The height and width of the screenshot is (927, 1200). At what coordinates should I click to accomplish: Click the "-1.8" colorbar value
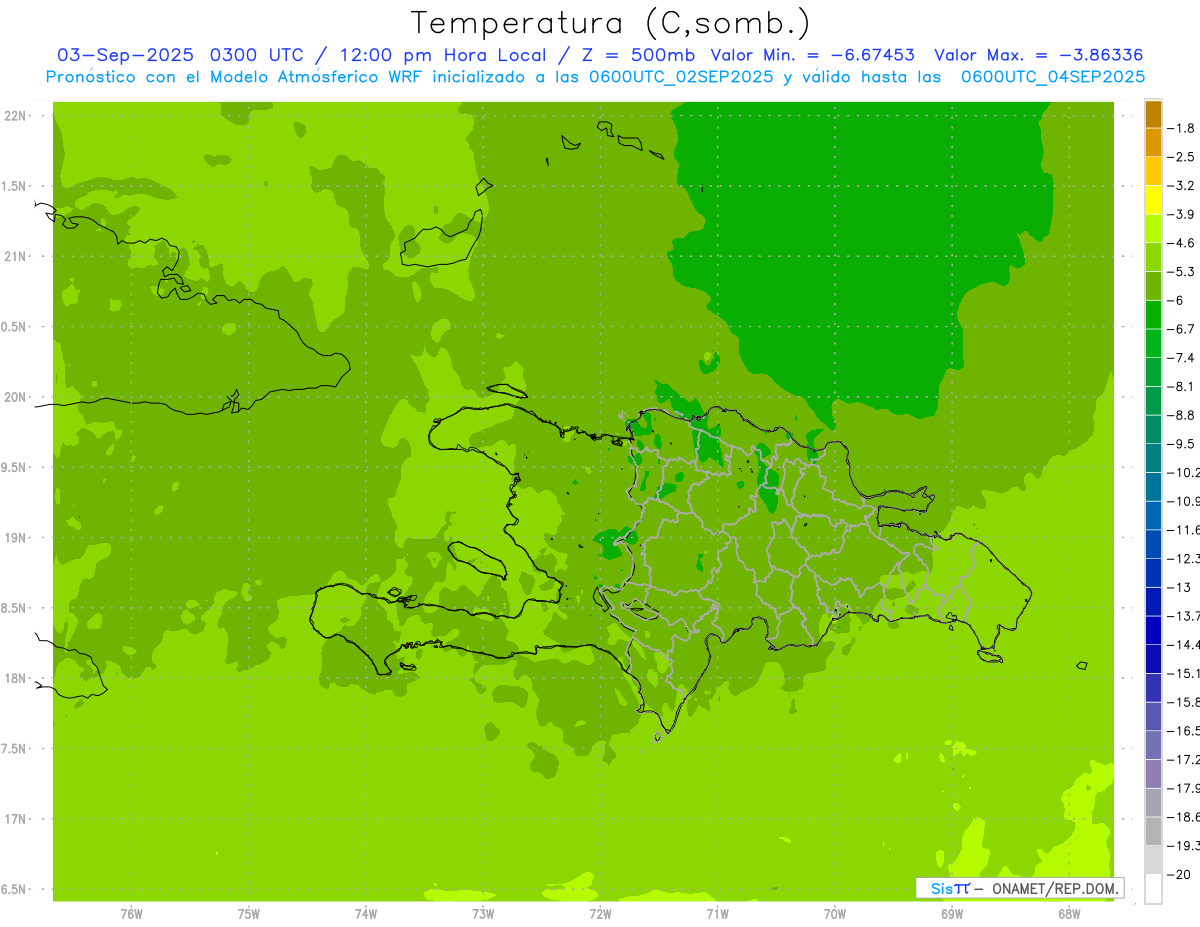[x=1180, y=128]
